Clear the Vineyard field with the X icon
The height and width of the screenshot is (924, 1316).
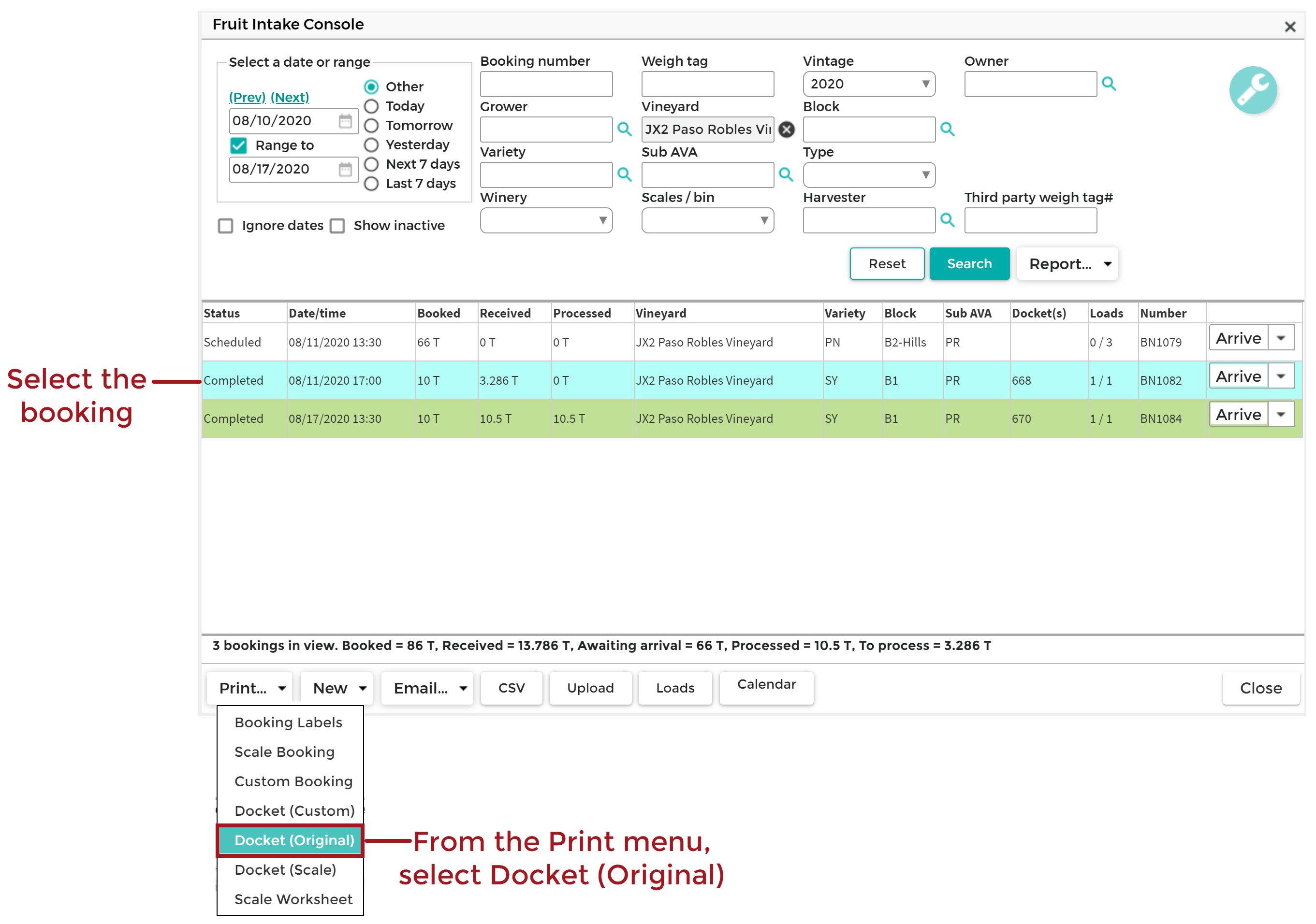787,130
